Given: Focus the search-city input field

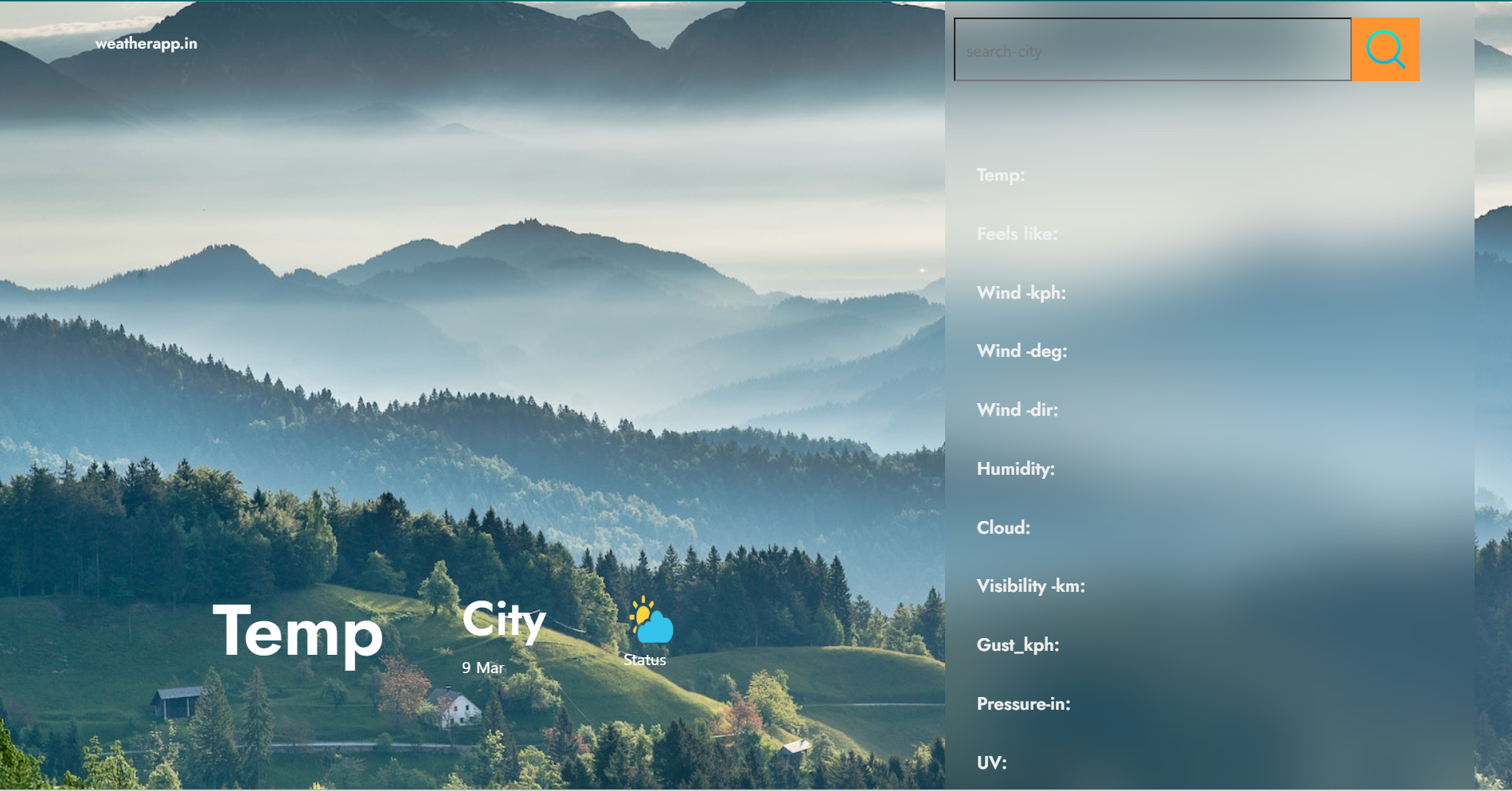Looking at the screenshot, I should (x=1152, y=50).
